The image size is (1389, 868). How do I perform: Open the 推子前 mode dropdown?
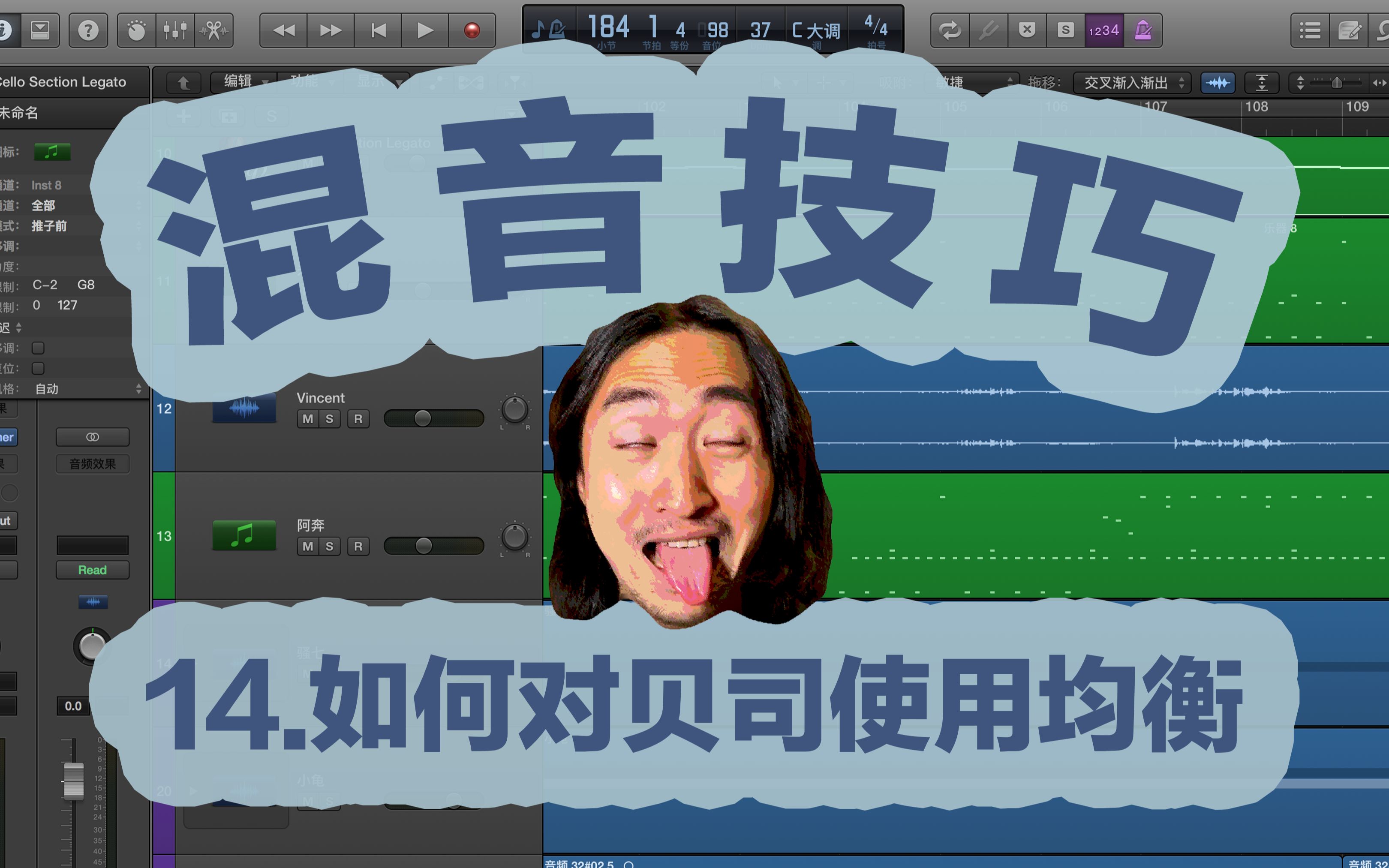click(49, 225)
